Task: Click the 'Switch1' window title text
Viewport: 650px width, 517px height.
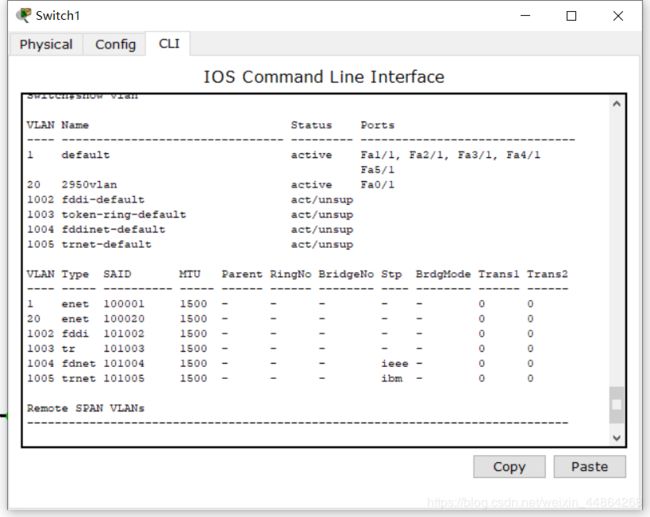Action: coord(58,16)
